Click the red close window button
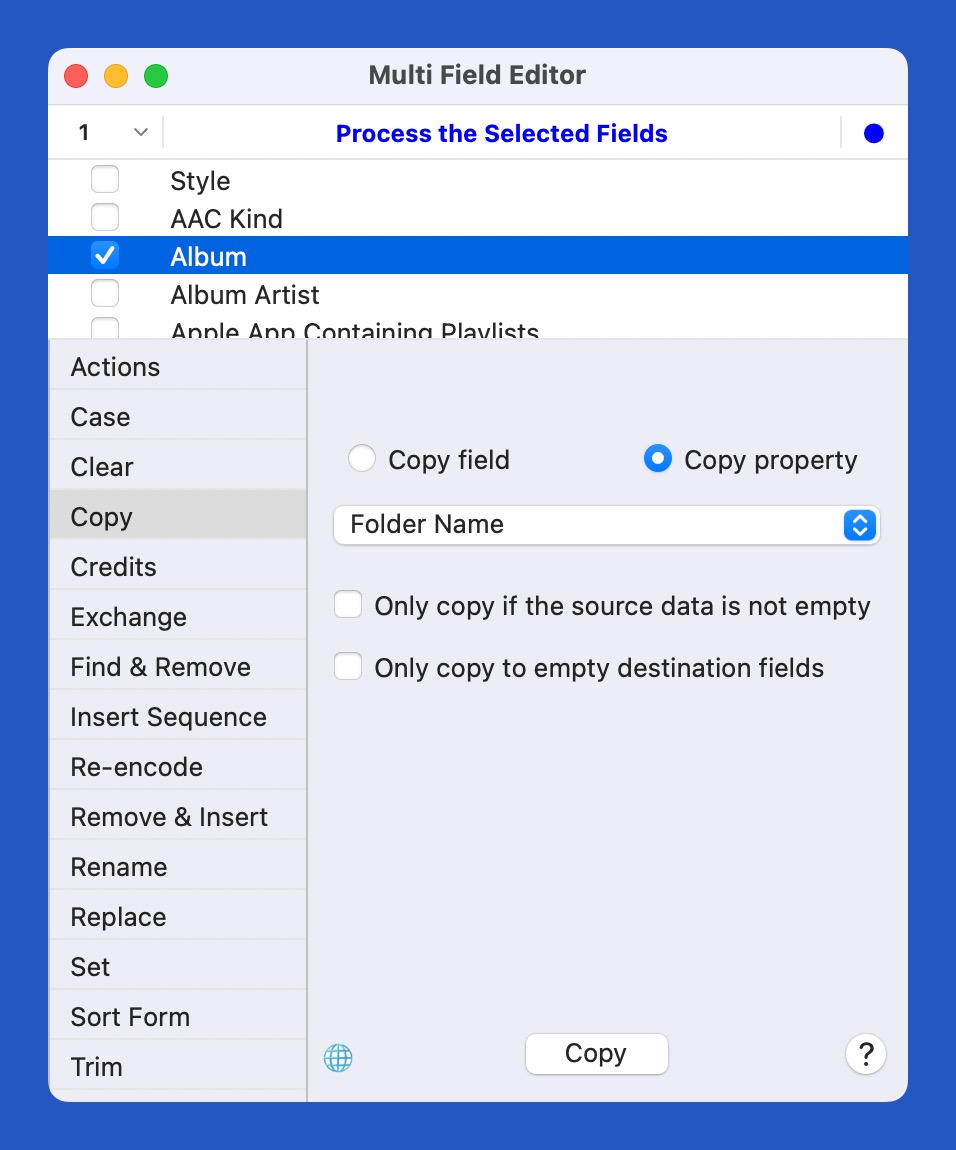The height and width of the screenshot is (1150, 956). (x=76, y=76)
